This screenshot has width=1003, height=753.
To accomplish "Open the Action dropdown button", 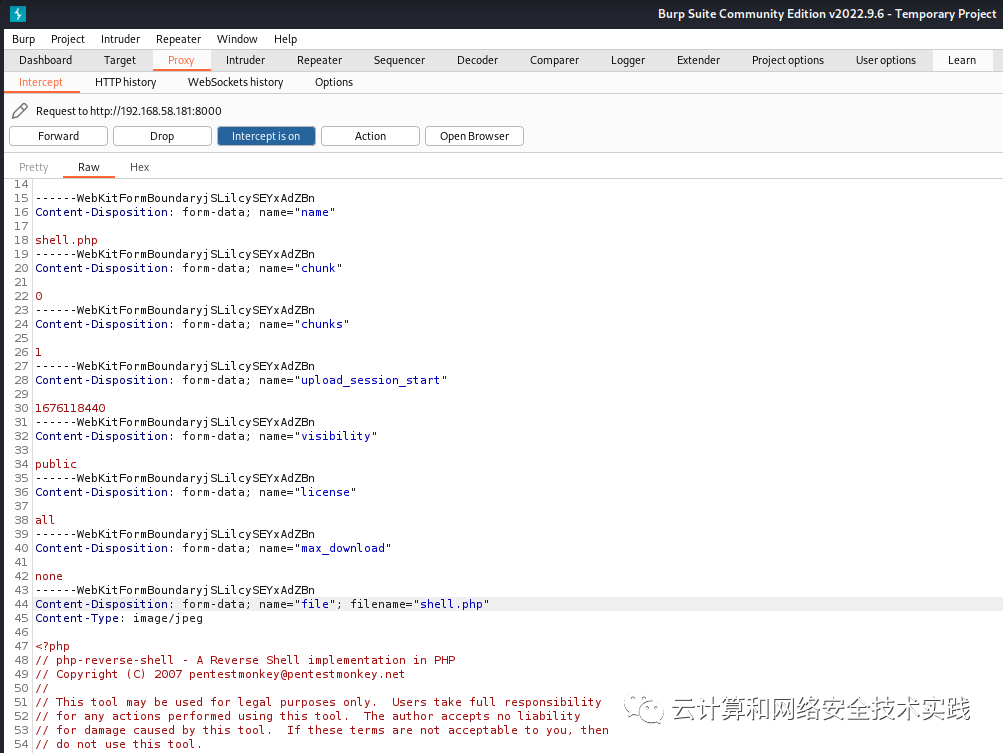I will tap(370, 136).
